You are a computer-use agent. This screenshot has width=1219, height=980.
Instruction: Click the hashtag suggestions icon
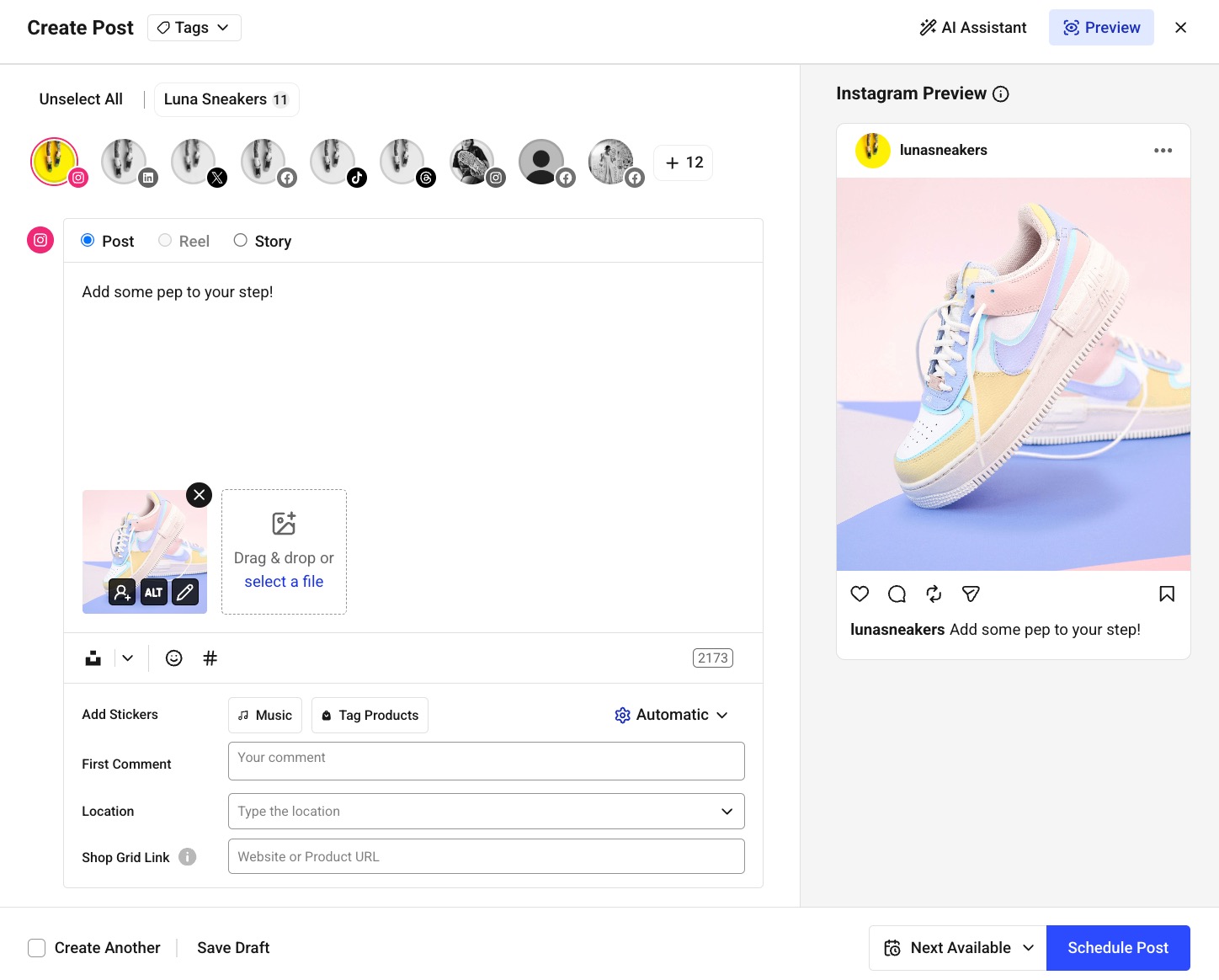click(x=210, y=658)
